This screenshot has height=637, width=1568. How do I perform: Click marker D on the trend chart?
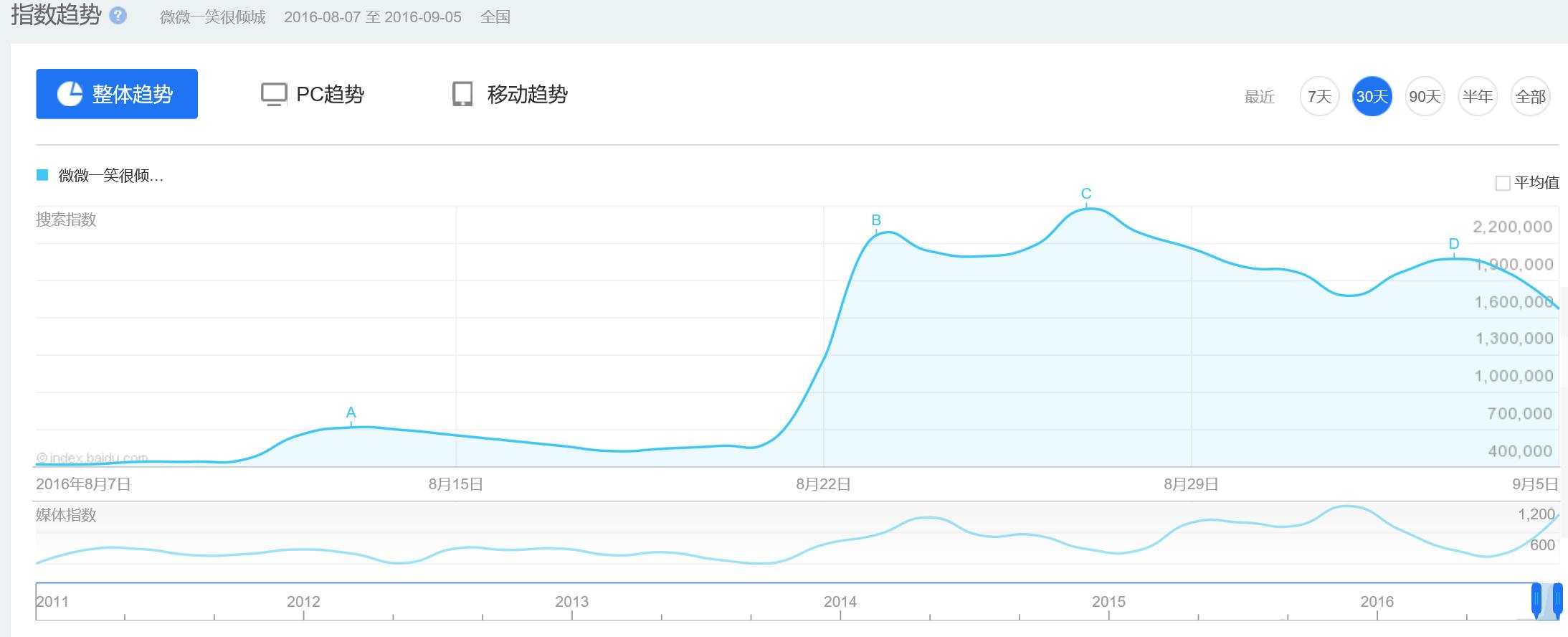click(x=1454, y=245)
